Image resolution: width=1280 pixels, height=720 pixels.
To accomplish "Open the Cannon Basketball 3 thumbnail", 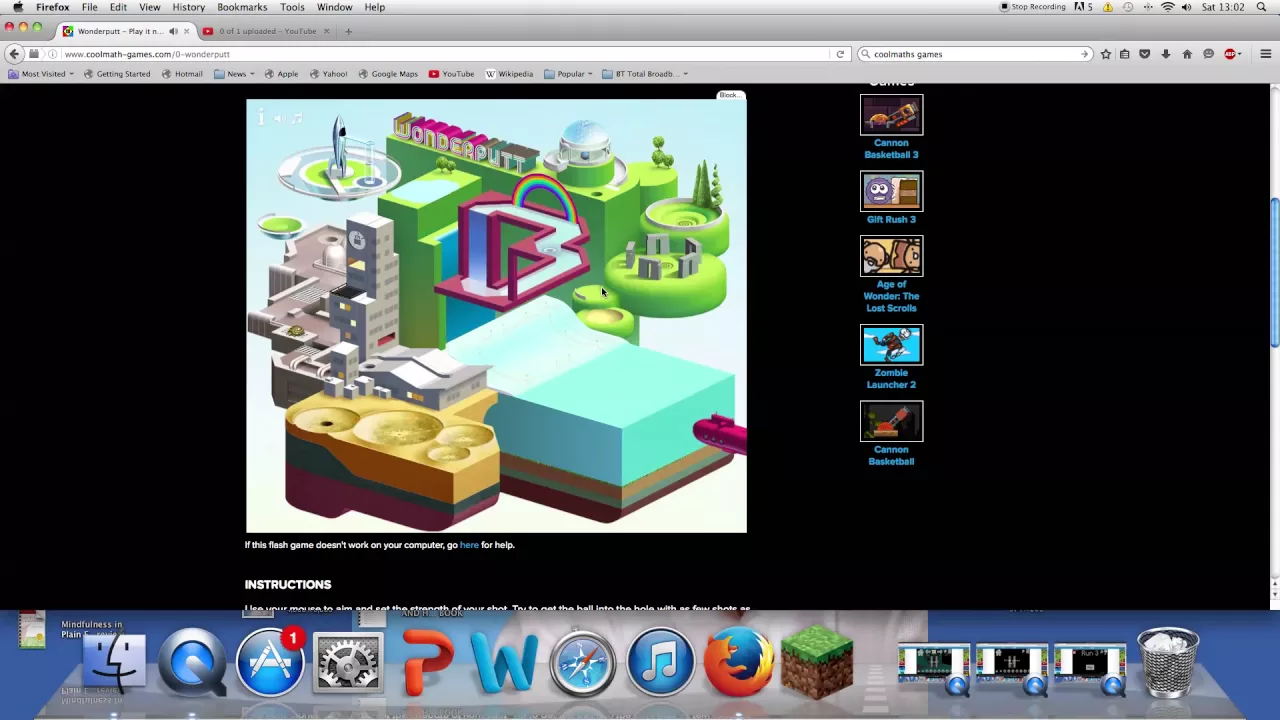I will [891, 115].
